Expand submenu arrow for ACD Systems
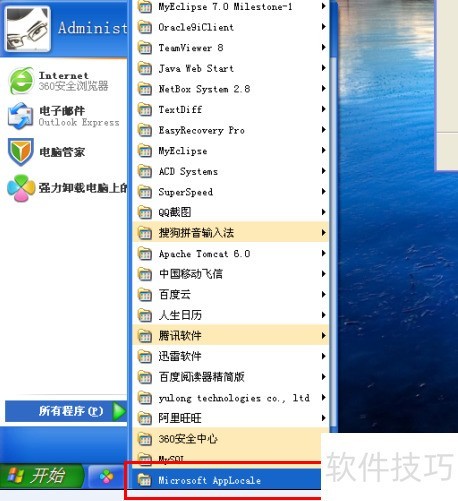This screenshot has height=501, width=458. click(x=323, y=171)
